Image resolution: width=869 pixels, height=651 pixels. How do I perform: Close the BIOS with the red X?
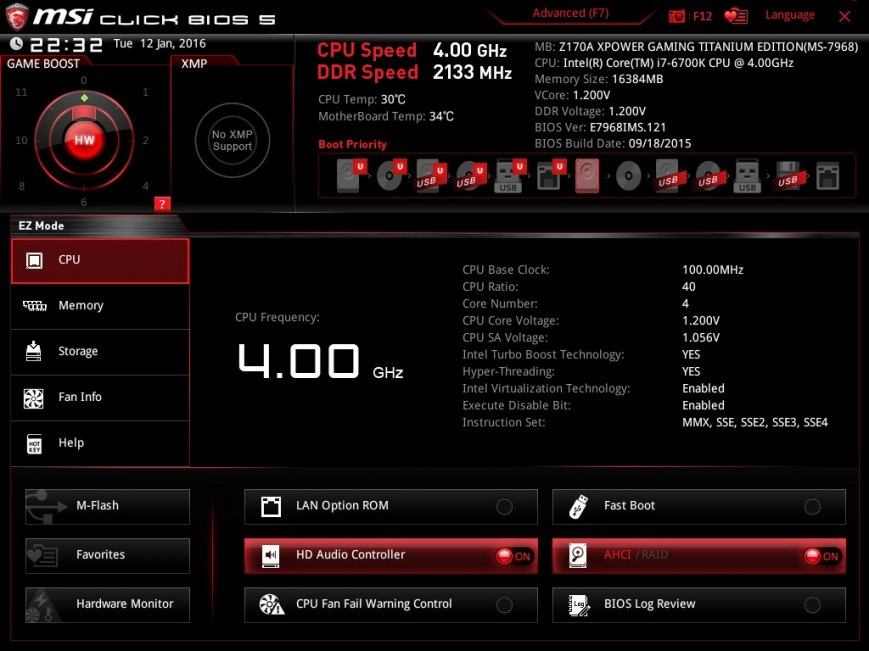pos(845,17)
